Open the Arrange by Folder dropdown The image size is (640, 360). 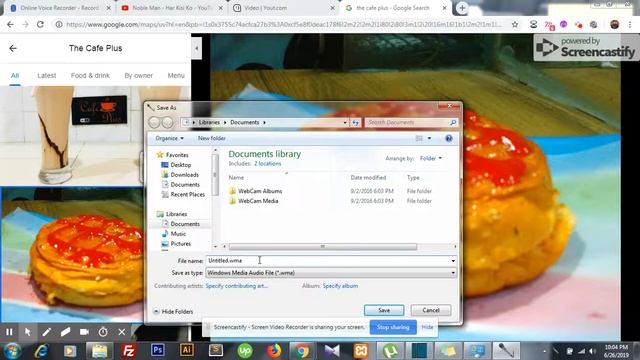coord(431,158)
